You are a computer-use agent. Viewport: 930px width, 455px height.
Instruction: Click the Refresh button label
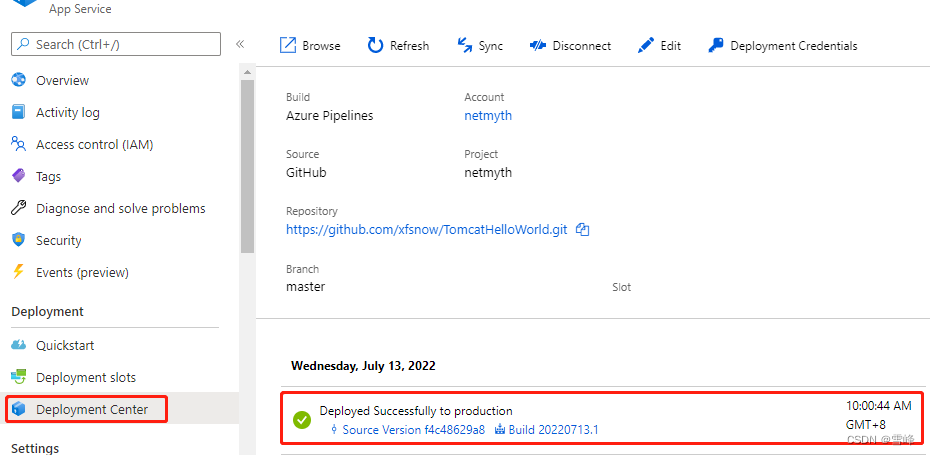[409, 46]
